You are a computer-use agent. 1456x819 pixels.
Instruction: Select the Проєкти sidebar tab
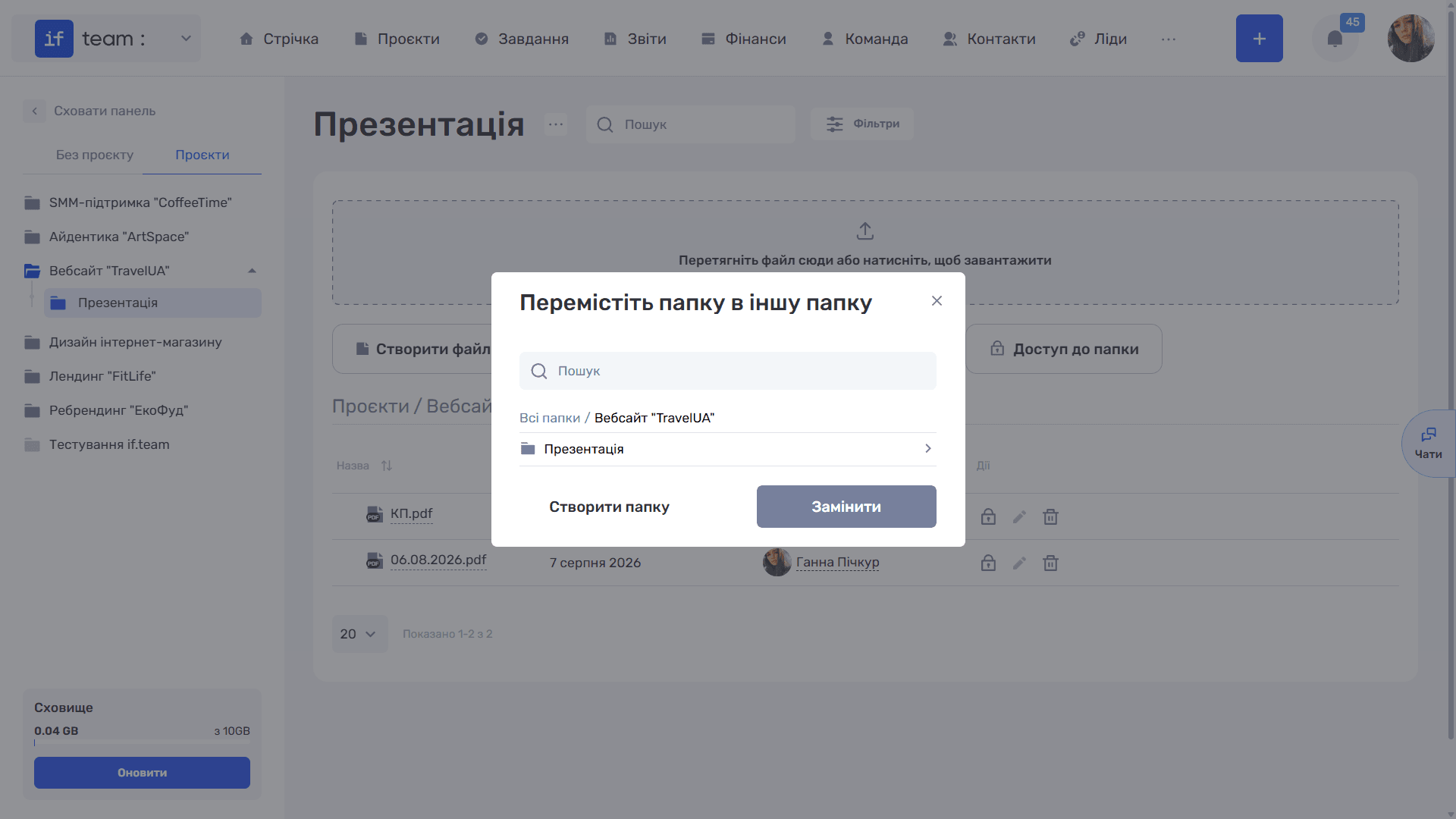(x=202, y=155)
